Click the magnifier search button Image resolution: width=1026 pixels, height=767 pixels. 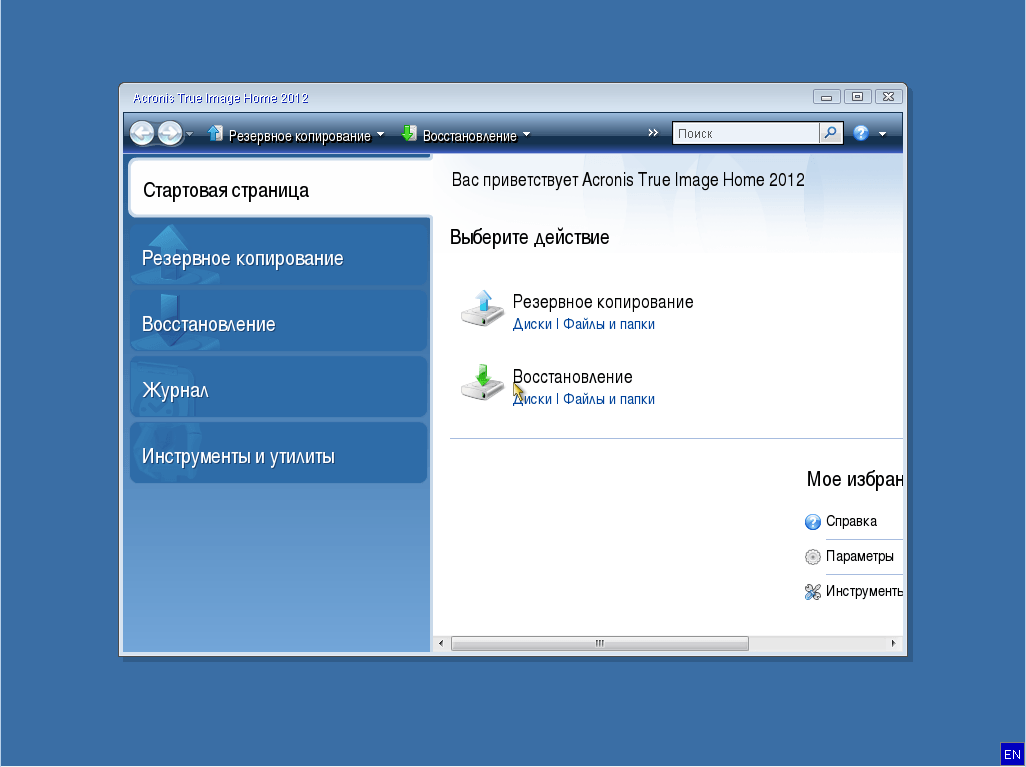pos(830,134)
